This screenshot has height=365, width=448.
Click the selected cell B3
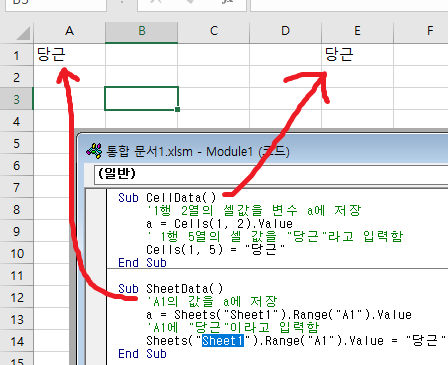[x=142, y=99]
